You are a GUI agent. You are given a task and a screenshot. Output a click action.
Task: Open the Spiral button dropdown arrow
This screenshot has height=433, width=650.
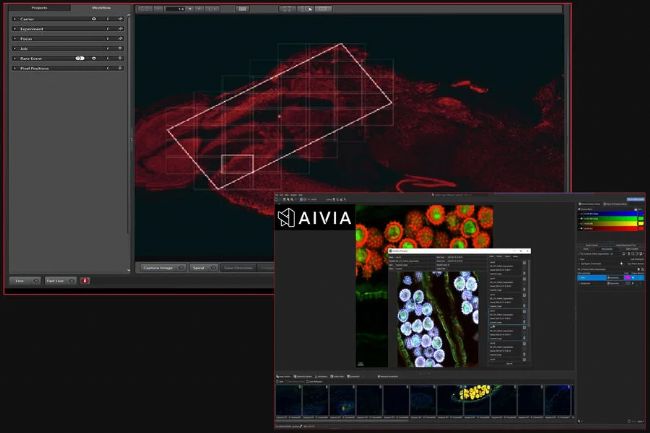(213, 268)
